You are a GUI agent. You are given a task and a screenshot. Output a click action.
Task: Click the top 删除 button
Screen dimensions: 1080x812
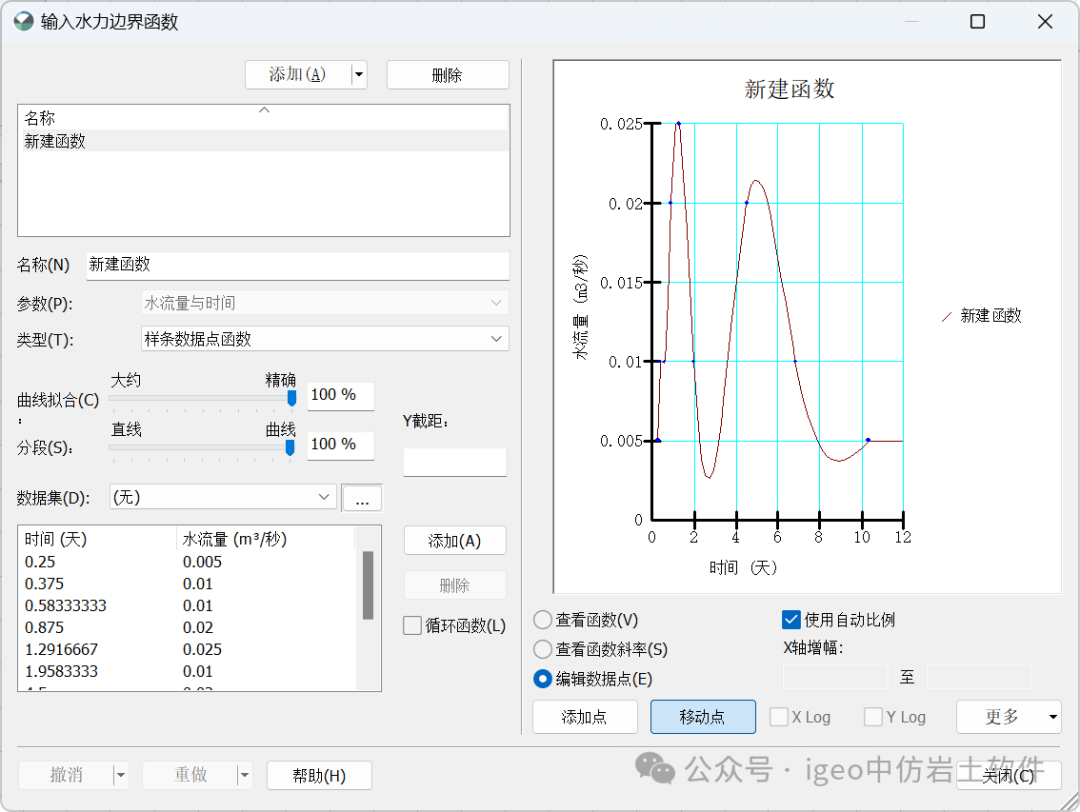pos(447,74)
